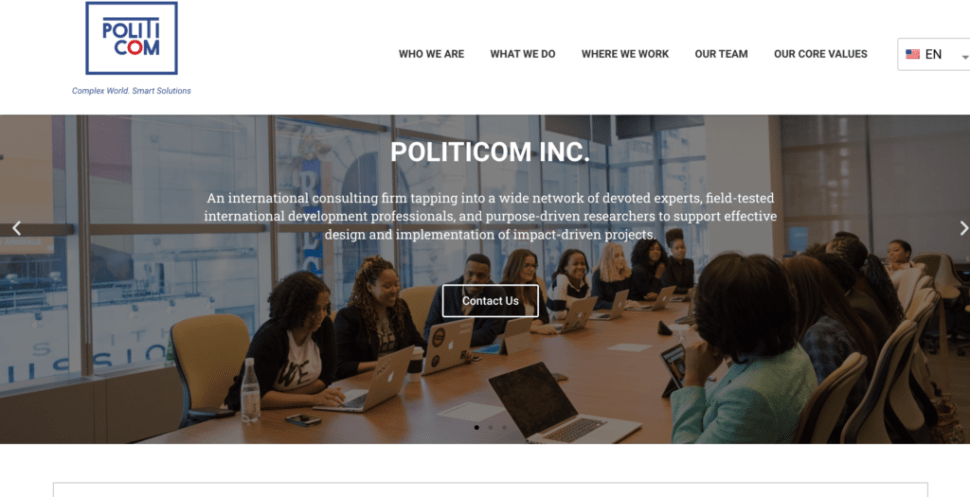Select the second carousel dot indicator
The height and width of the screenshot is (497, 970).
point(491,427)
